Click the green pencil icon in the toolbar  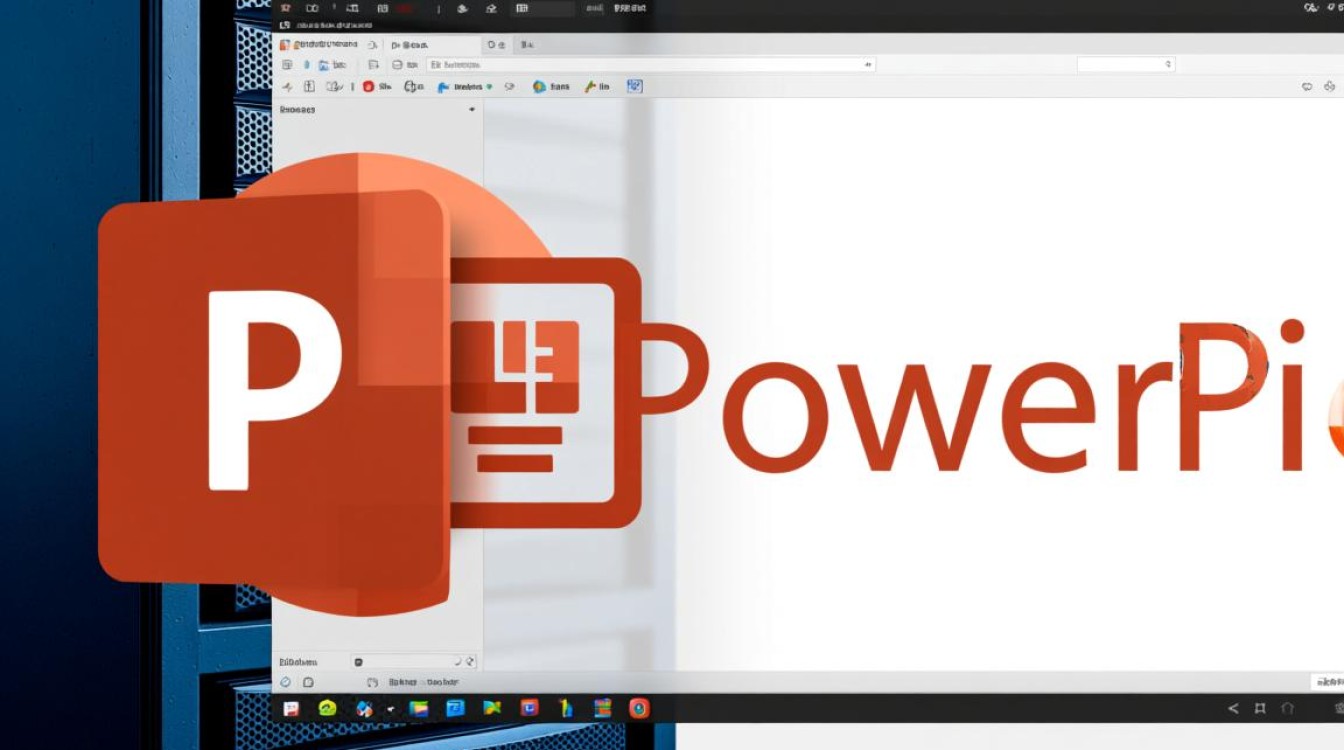coord(590,87)
